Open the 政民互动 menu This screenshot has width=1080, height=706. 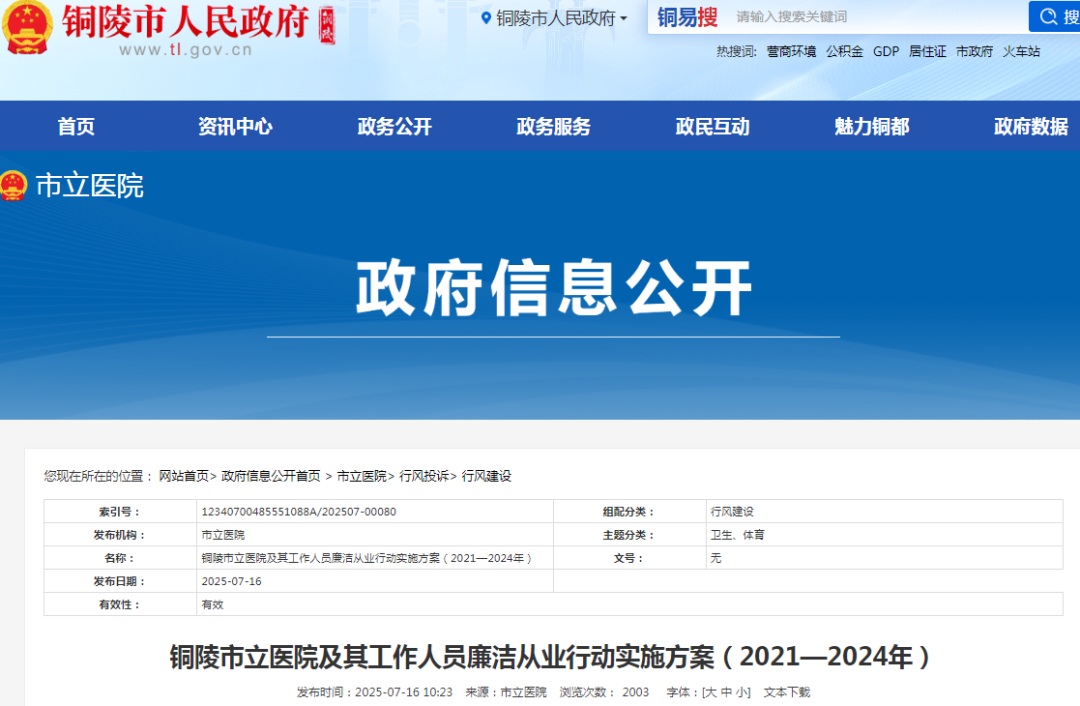click(x=711, y=126)
